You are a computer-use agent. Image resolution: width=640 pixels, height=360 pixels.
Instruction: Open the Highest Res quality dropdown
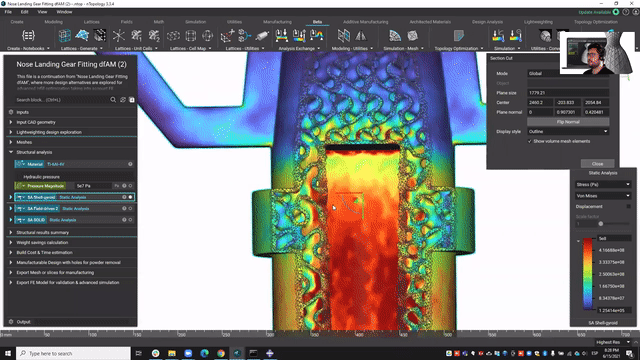pos(613,342)
